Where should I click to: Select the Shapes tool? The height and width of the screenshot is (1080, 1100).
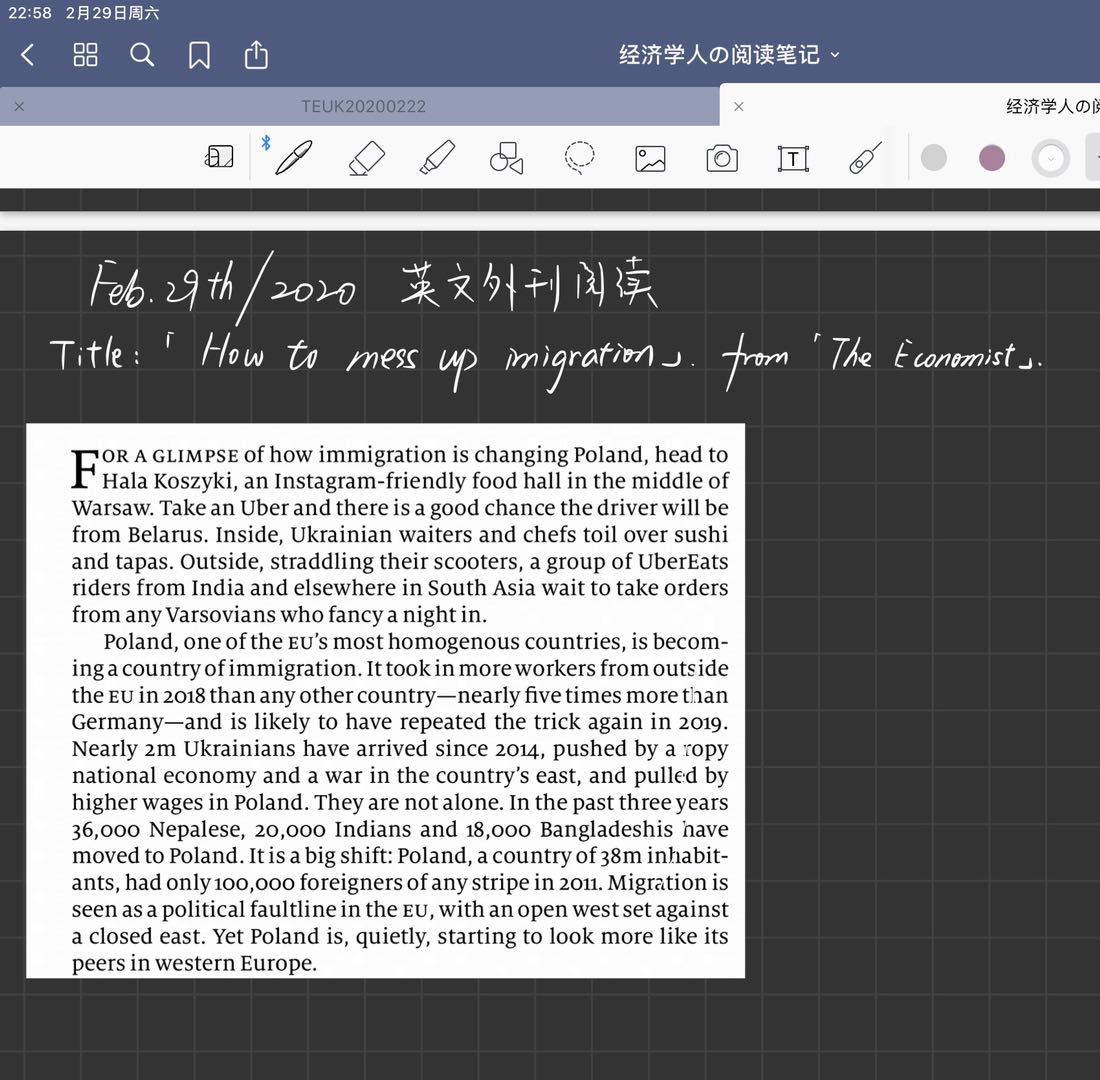point(507,158)
